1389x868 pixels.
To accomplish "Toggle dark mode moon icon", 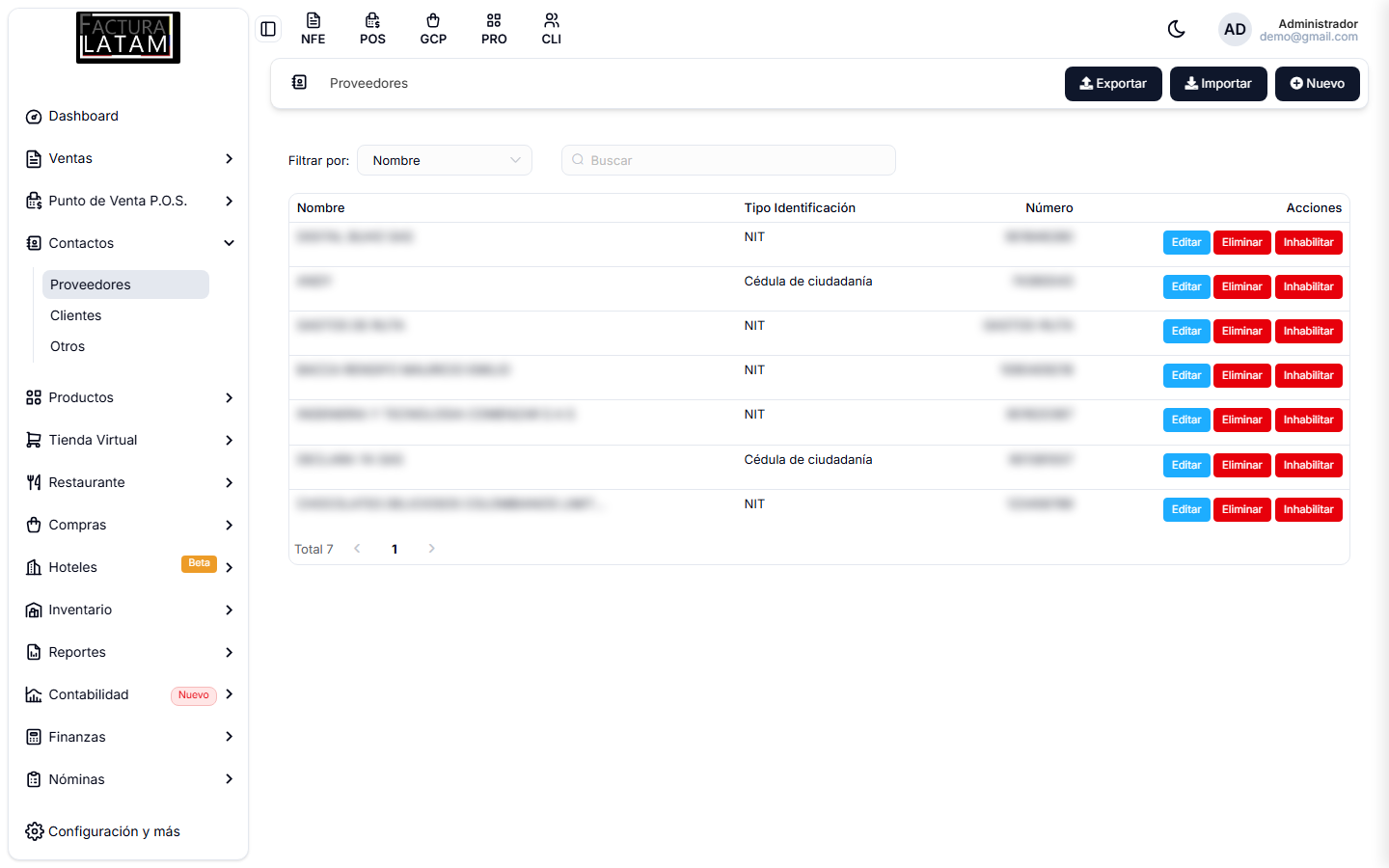I will 1176,29.
